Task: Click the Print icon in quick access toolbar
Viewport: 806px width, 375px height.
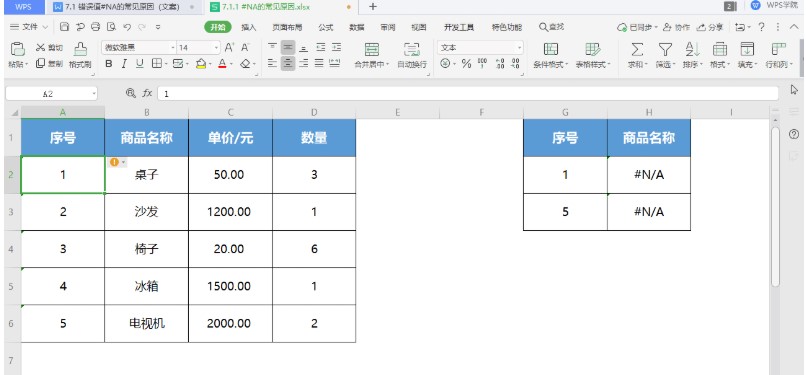Action: [x=96, y=27]
